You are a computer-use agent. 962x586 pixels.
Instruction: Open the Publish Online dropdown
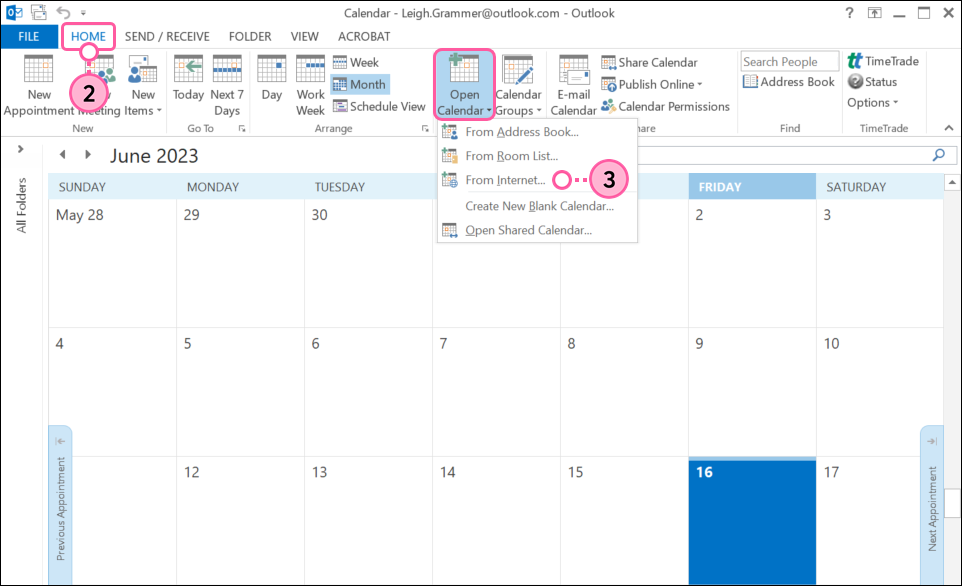click(652, 84)
